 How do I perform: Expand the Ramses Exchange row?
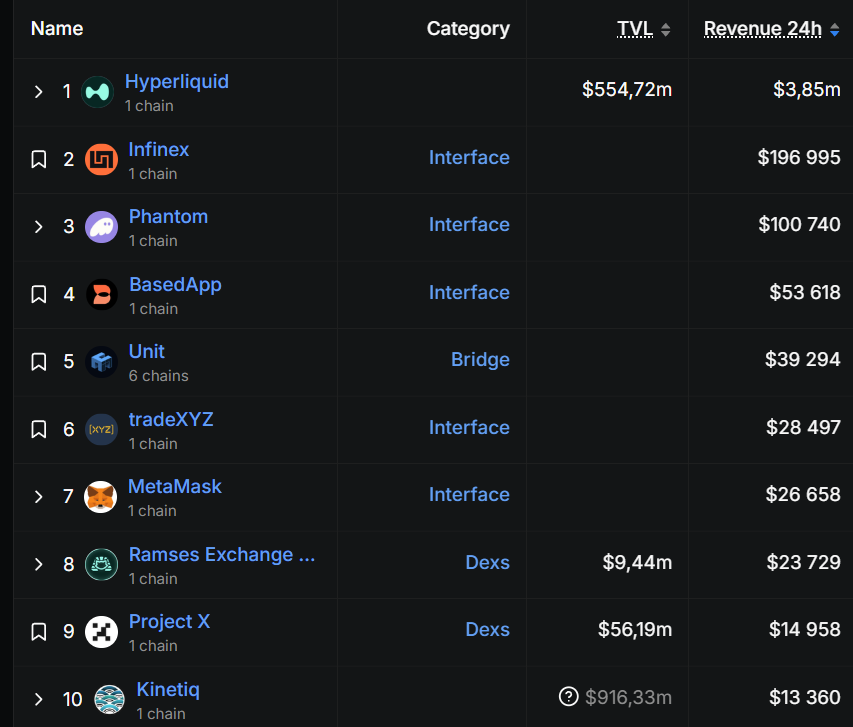39,564
